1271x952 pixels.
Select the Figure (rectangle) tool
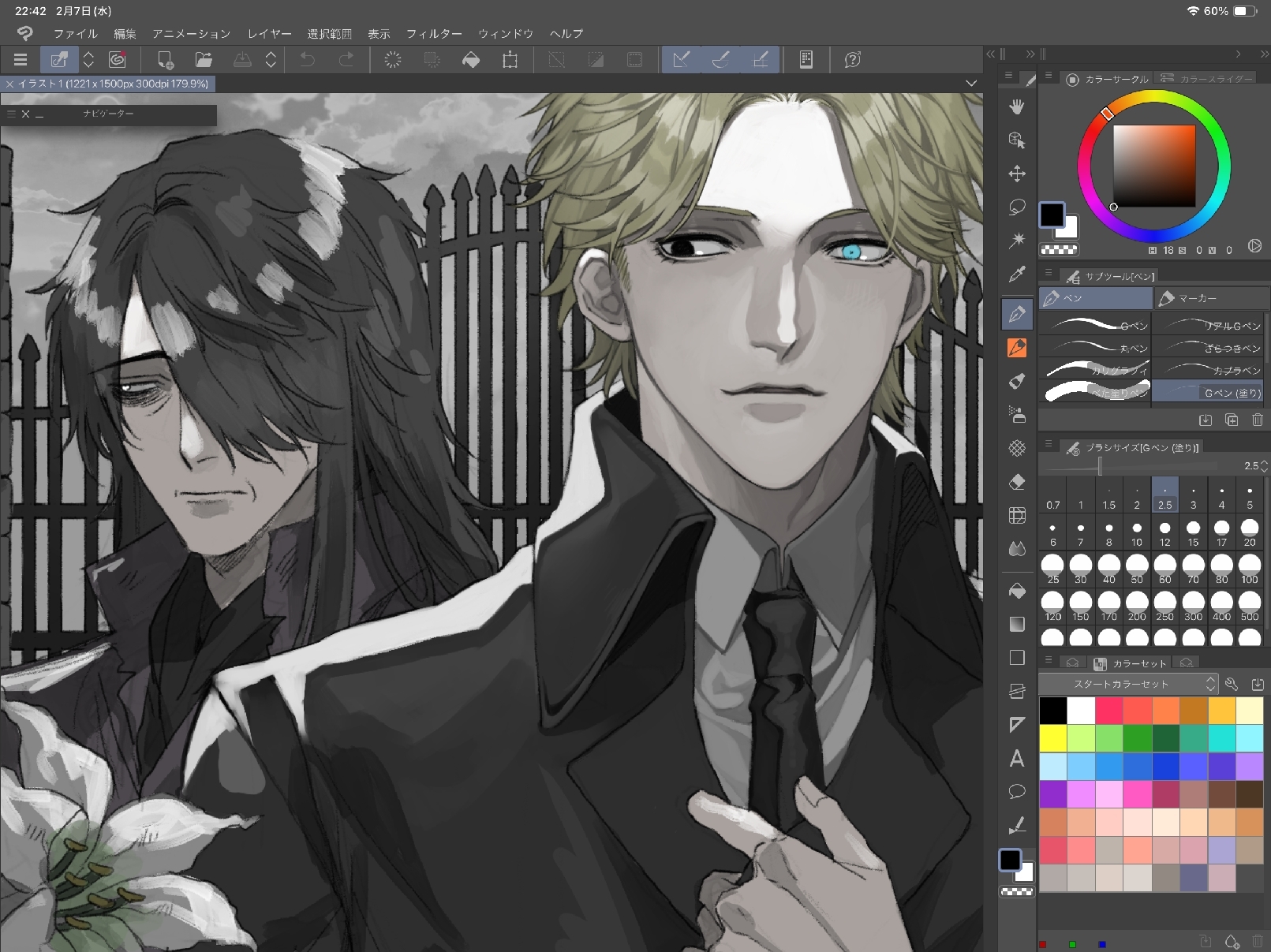coord(1017,658)
